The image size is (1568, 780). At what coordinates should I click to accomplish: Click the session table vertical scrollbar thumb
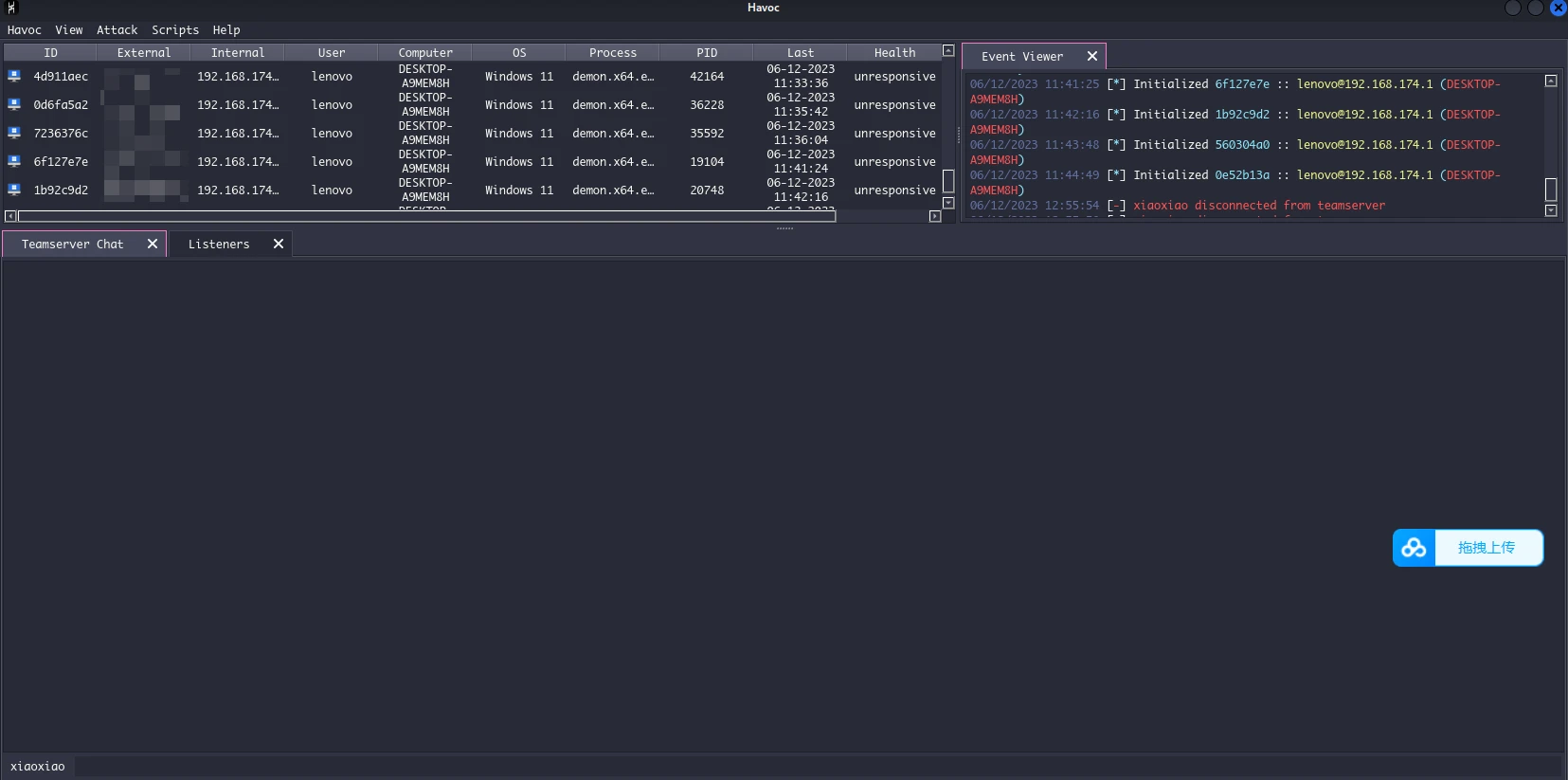pos(948,181)
